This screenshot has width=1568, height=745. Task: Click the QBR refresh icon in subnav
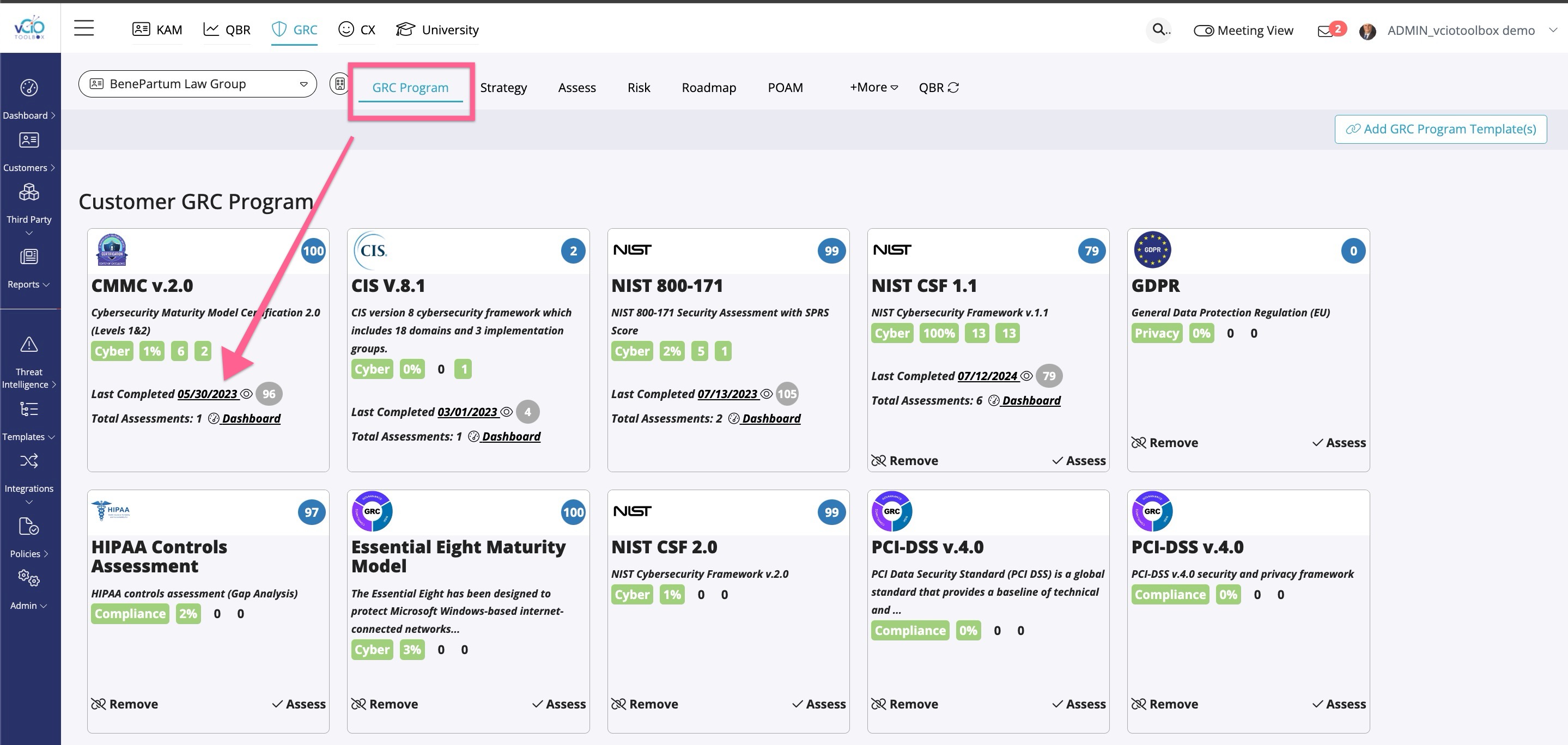953,88
